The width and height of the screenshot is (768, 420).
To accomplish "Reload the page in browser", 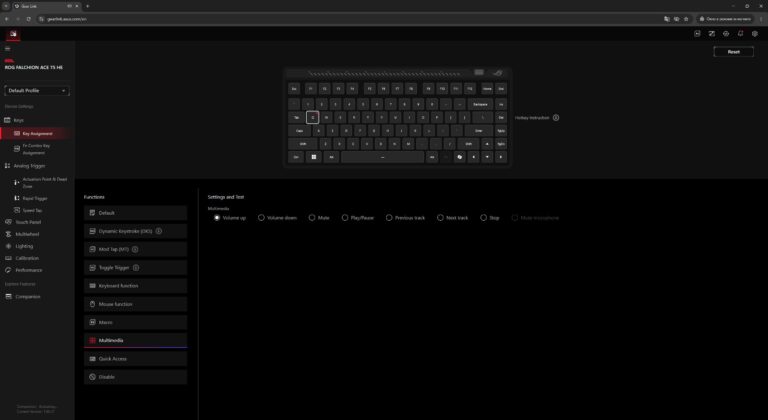I will (x=28, y=19).
